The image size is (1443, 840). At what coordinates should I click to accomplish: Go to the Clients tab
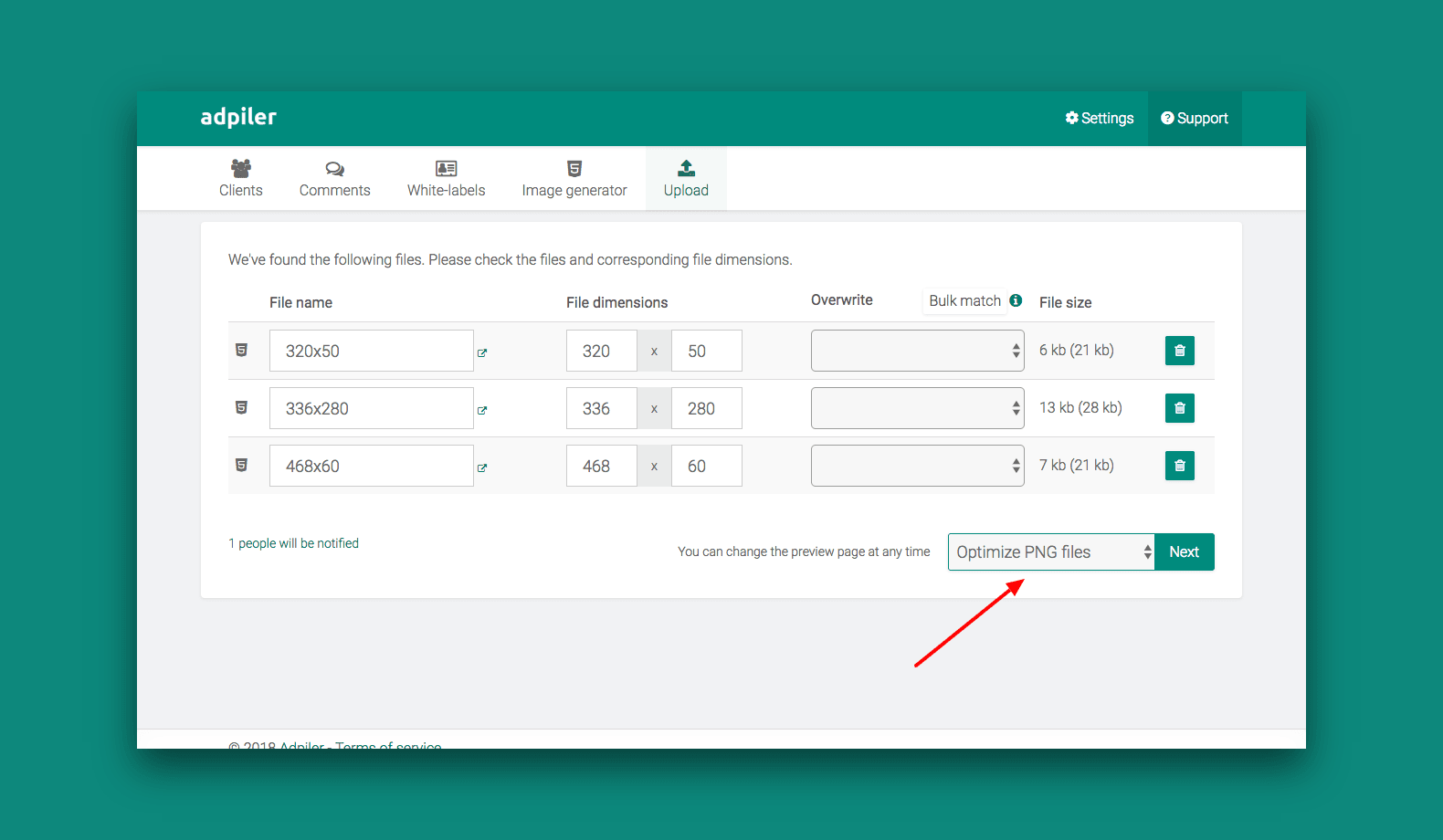pos(241,178)
